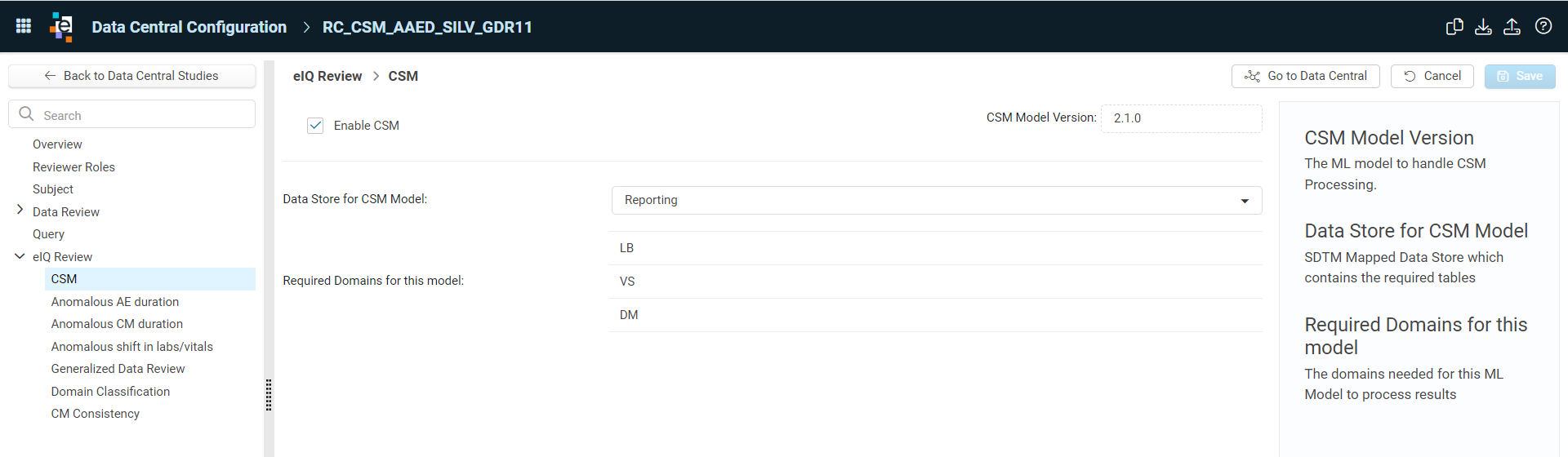This screenshot has height=457, width=1568.
Task: Select Overview in the sidebar
Action: [x=57, y=144]
